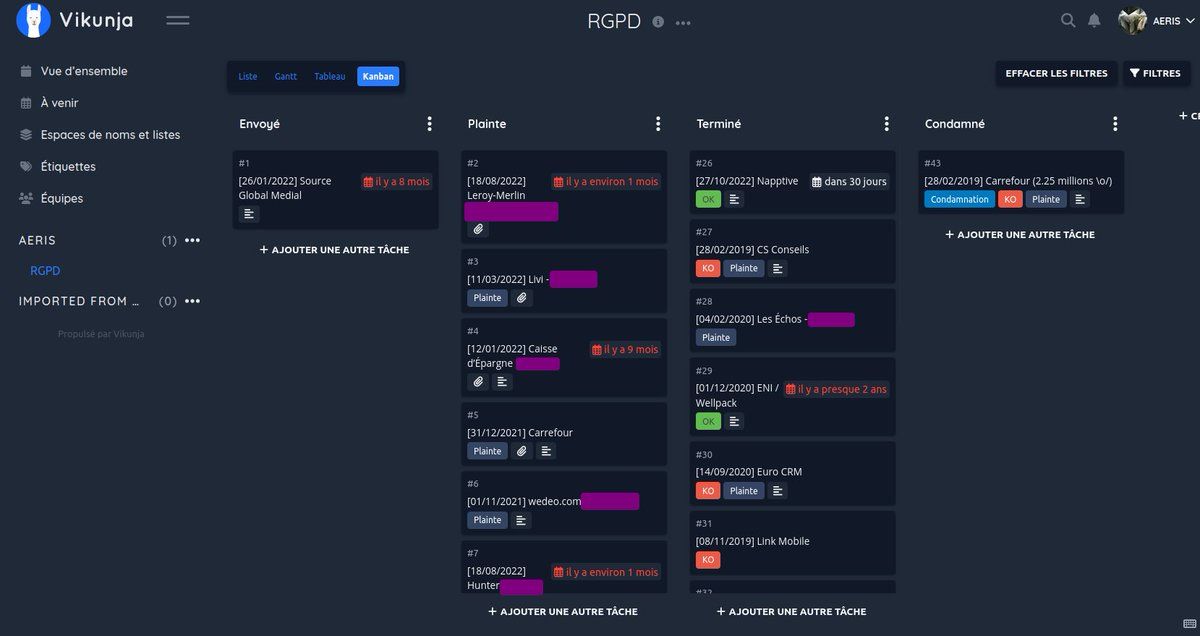Open the Terminé column options menu
1200x636 pixels.
point(887,124)
